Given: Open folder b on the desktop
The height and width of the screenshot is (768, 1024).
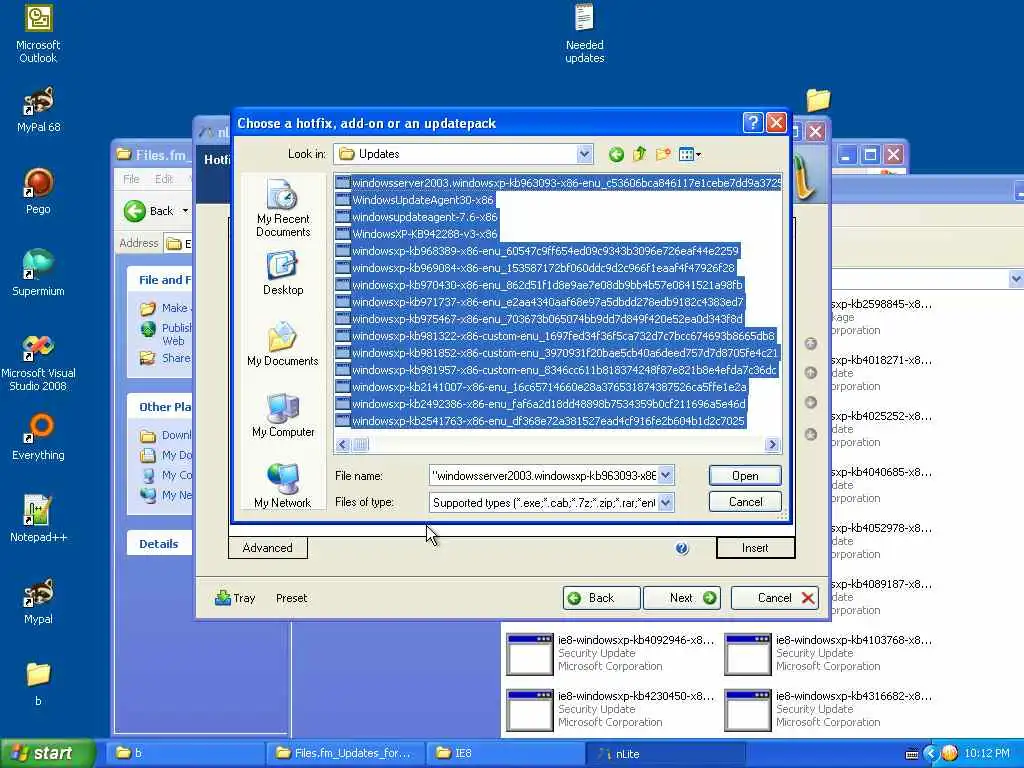Looking at the screenshot, I should pyautogui.click(x=38, y=684).
